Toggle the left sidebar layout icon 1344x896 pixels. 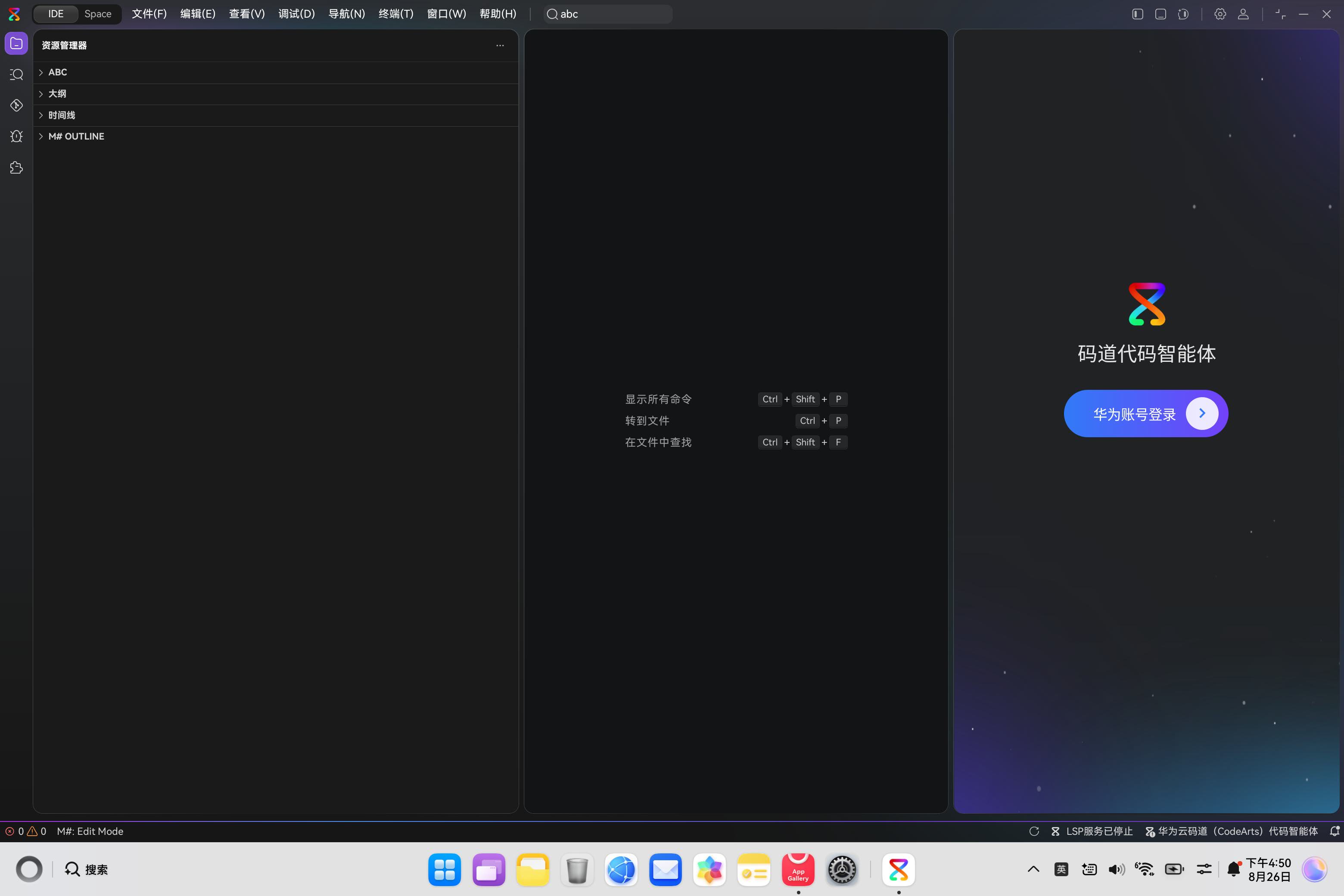coord(1137,14)
